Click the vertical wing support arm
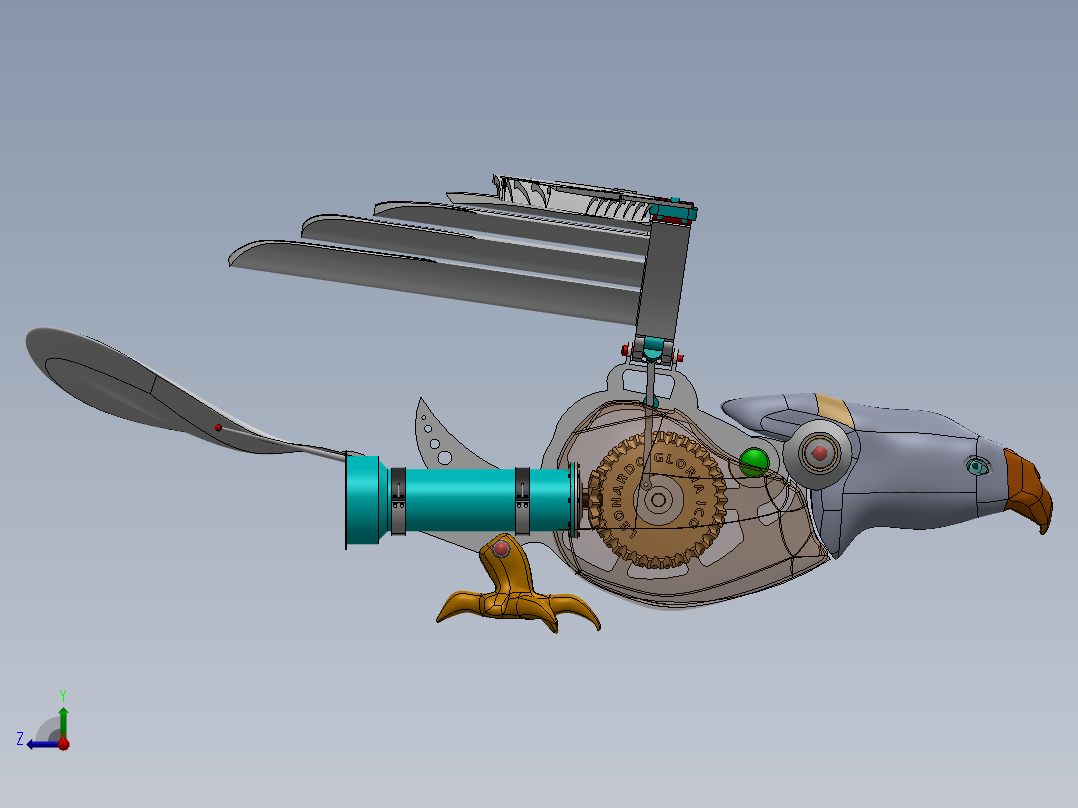Screen dimensions: 1078x808 663,285
